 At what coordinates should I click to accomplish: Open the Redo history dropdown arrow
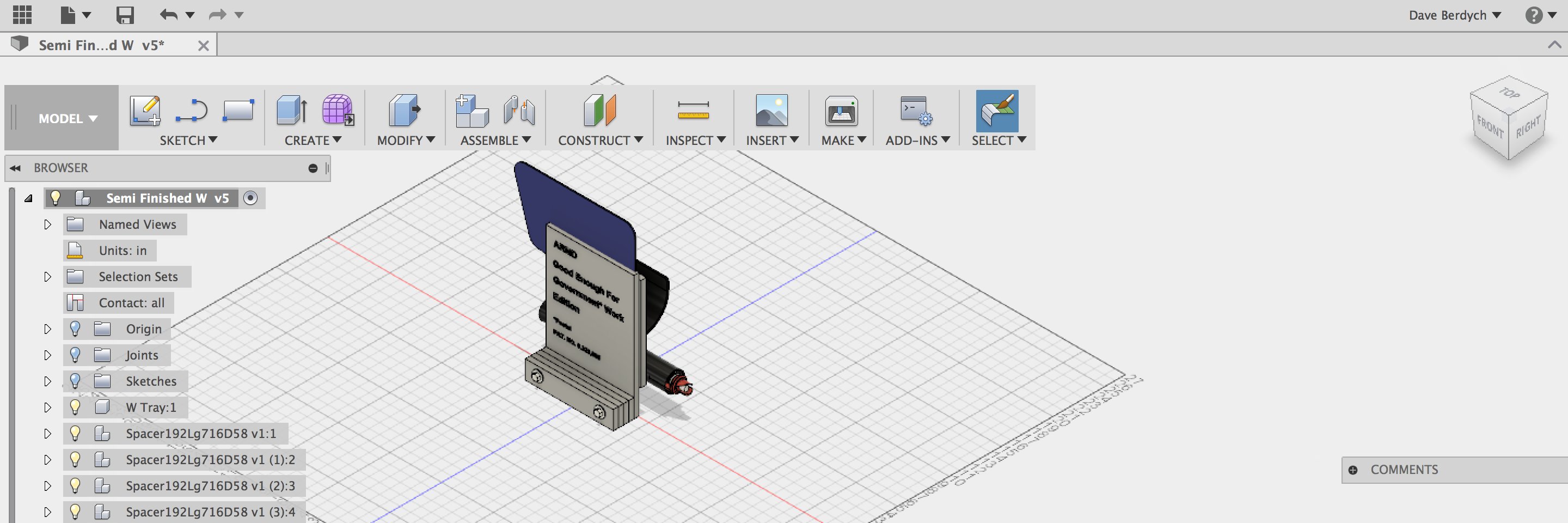[239, 15]
